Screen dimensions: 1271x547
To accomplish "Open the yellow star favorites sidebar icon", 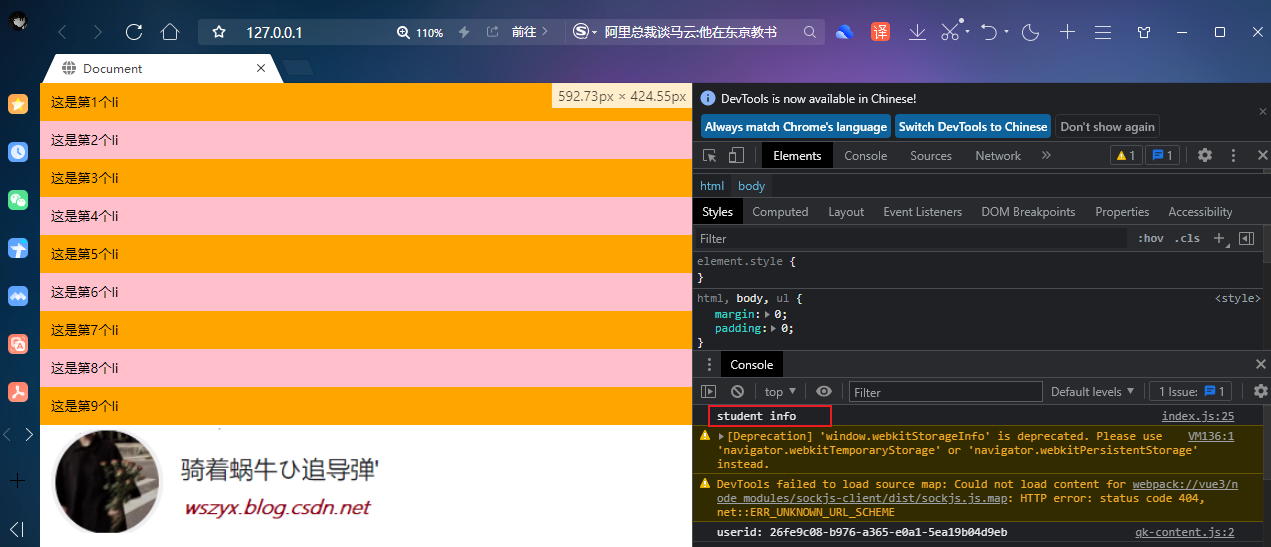I will (x=18, y=104).
